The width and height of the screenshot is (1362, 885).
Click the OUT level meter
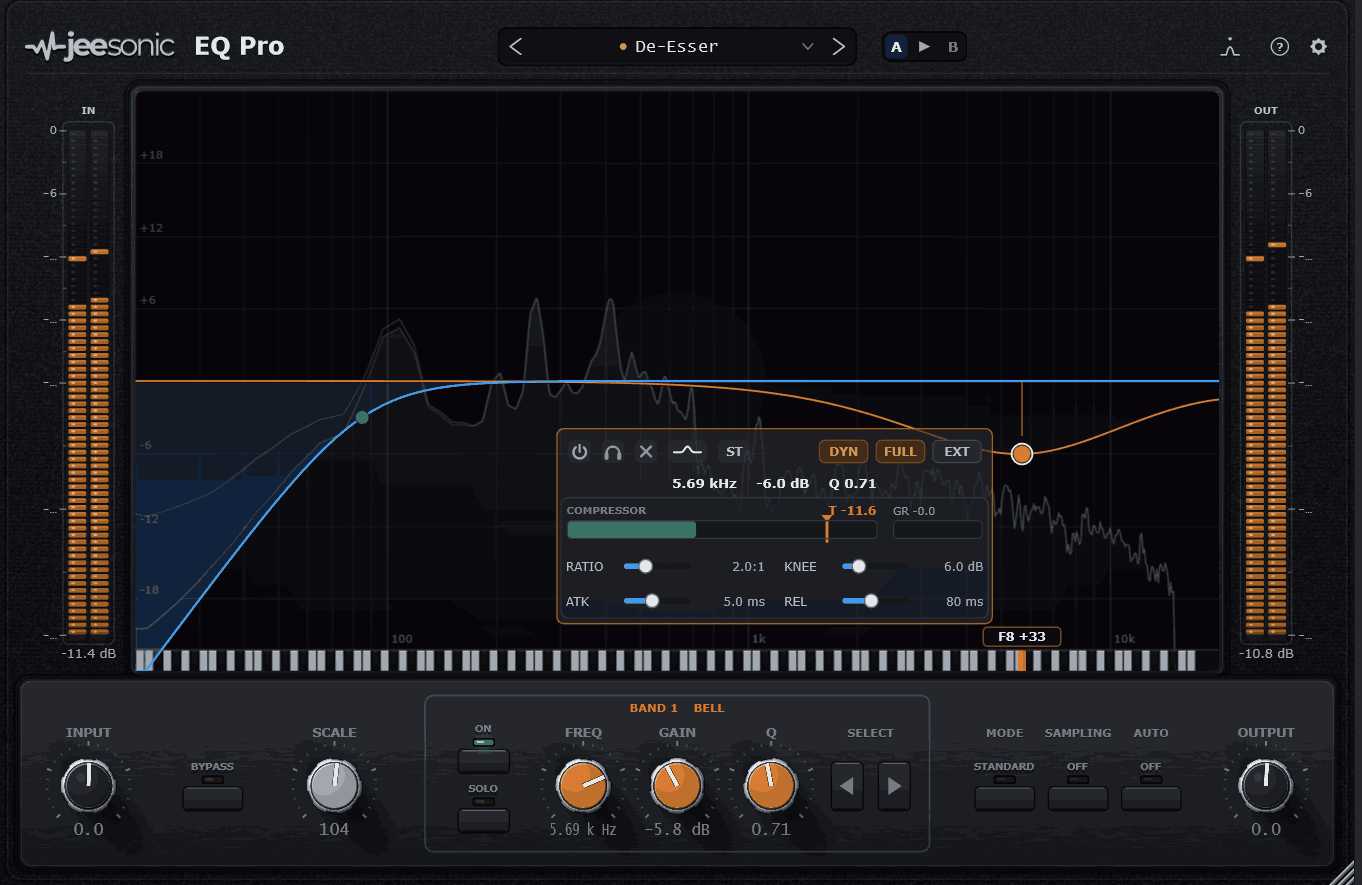click(1266, 383)
